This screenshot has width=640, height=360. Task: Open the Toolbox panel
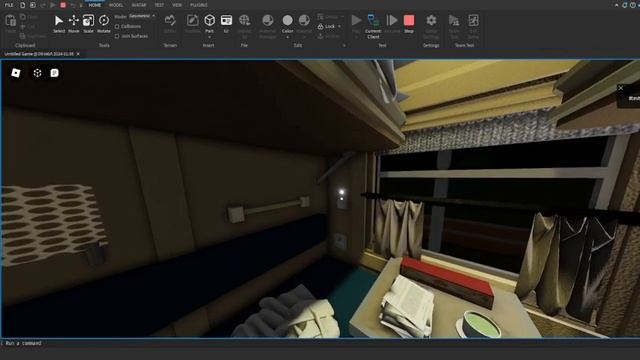193,24
